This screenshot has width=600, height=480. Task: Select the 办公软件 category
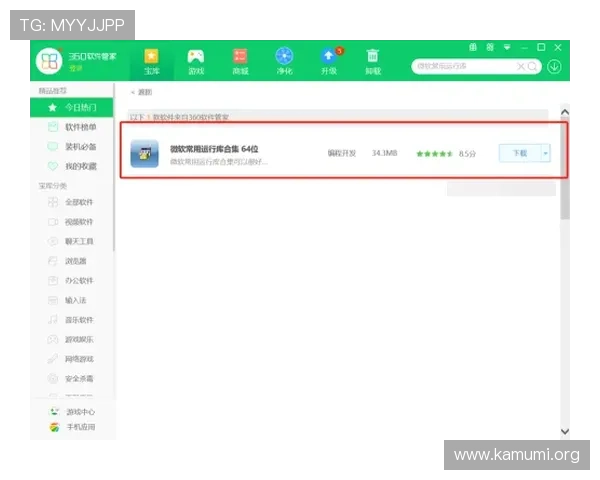72,281
